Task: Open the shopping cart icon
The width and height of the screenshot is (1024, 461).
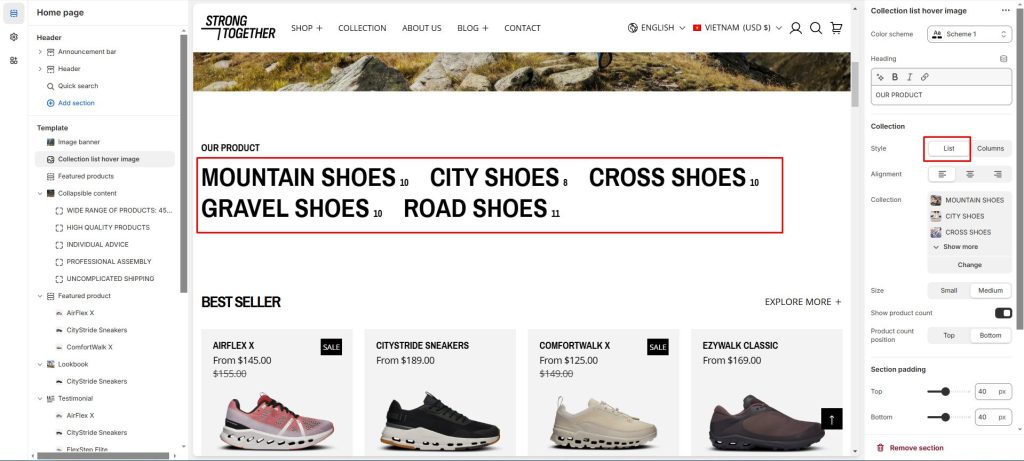Action: (836, 28)
